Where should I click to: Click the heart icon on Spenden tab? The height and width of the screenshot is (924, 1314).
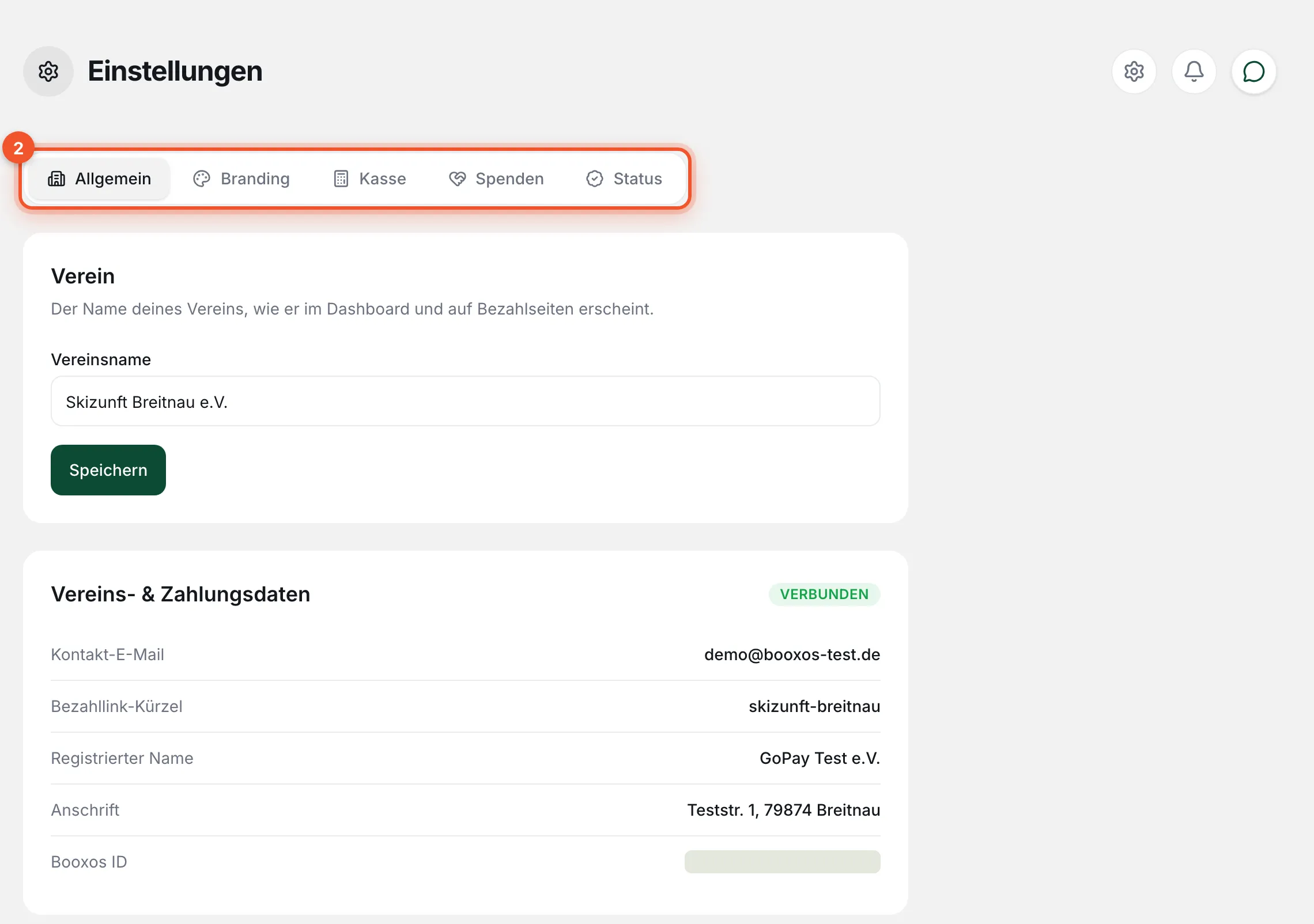tap(458, 179)
